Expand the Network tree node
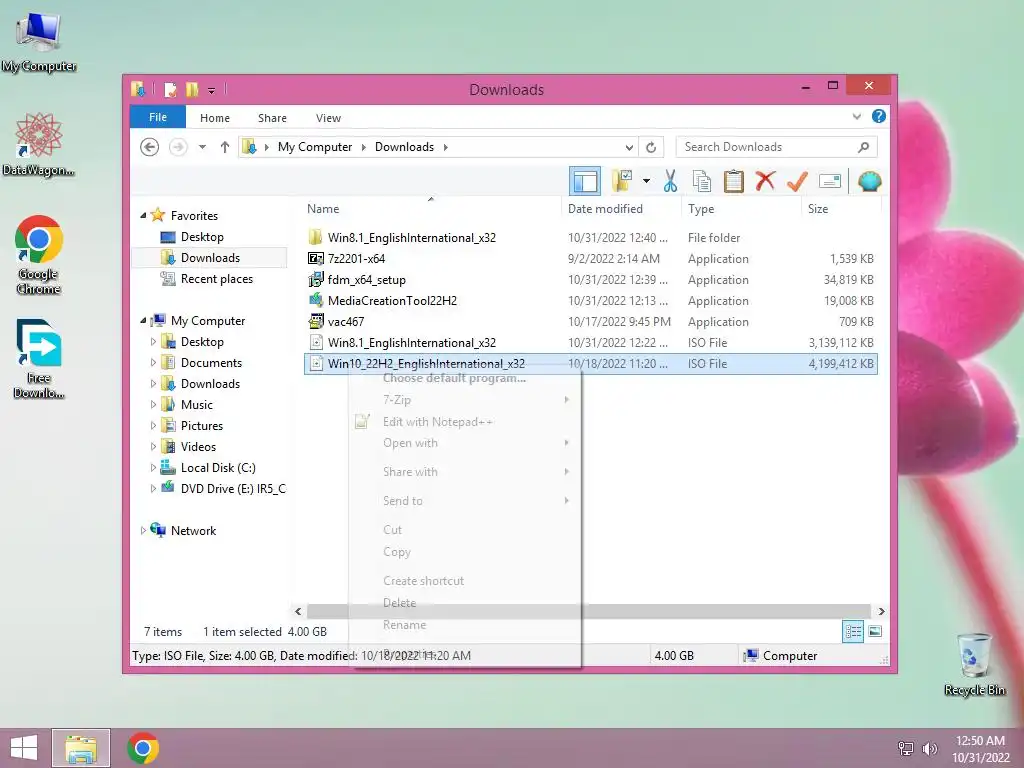The height and width of the screenshot is (768, 1024). tap(143, 530)
